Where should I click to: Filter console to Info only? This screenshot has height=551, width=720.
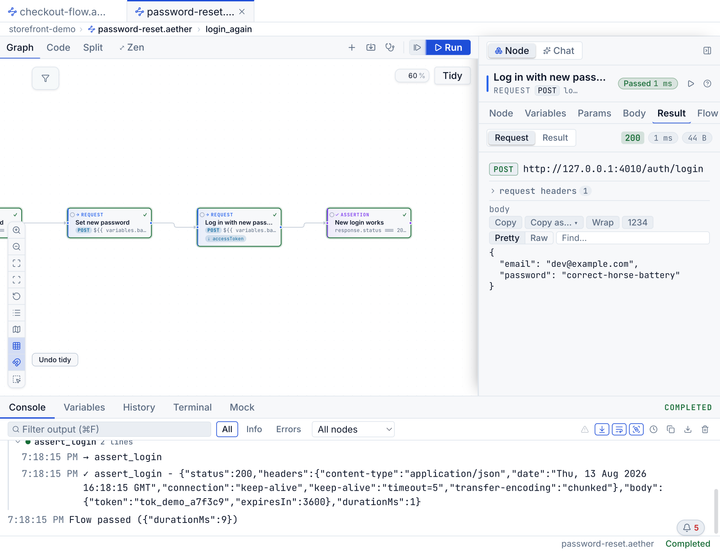254,429
